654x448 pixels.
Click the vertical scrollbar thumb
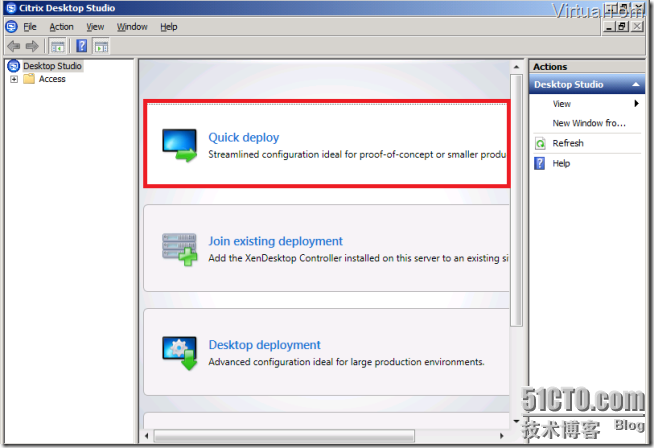(x=516, y=201)
